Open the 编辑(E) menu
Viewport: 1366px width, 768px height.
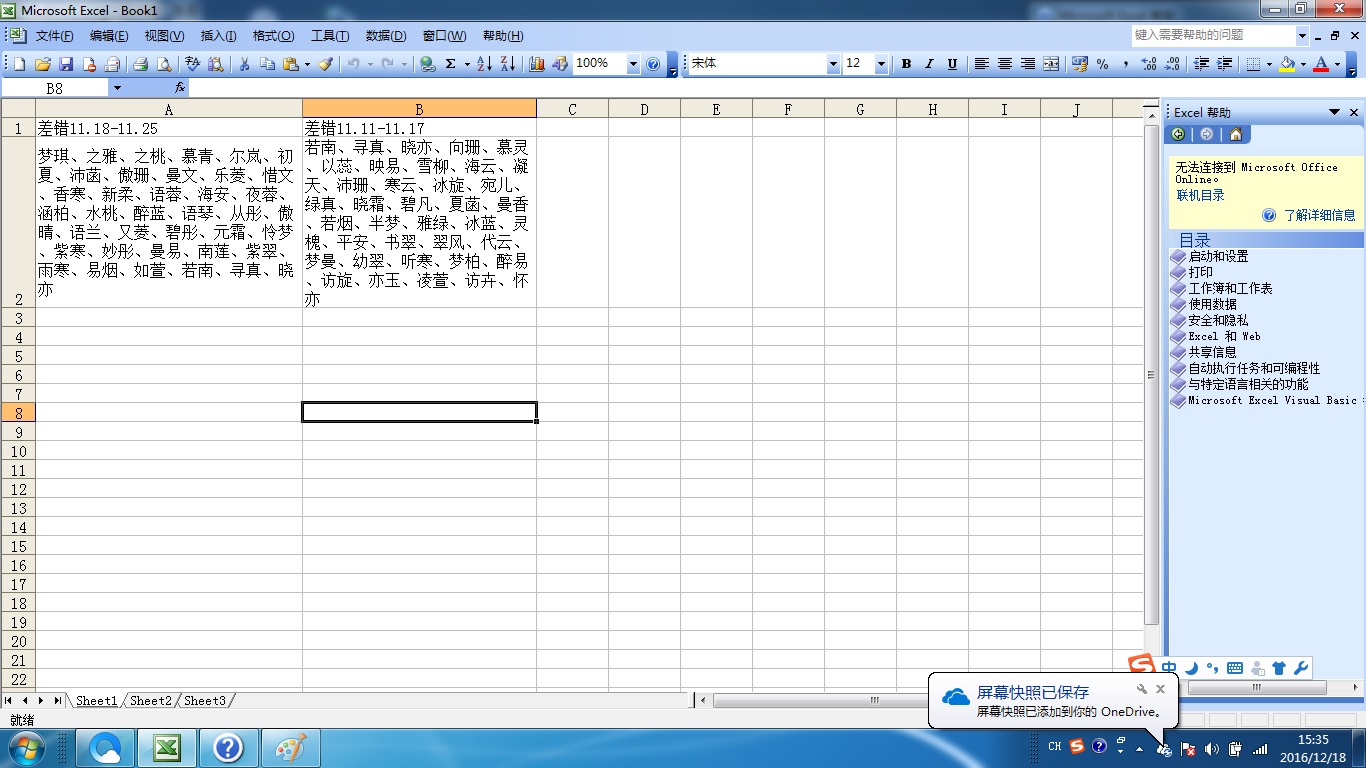pyautogui.click(x=109, y=36)
